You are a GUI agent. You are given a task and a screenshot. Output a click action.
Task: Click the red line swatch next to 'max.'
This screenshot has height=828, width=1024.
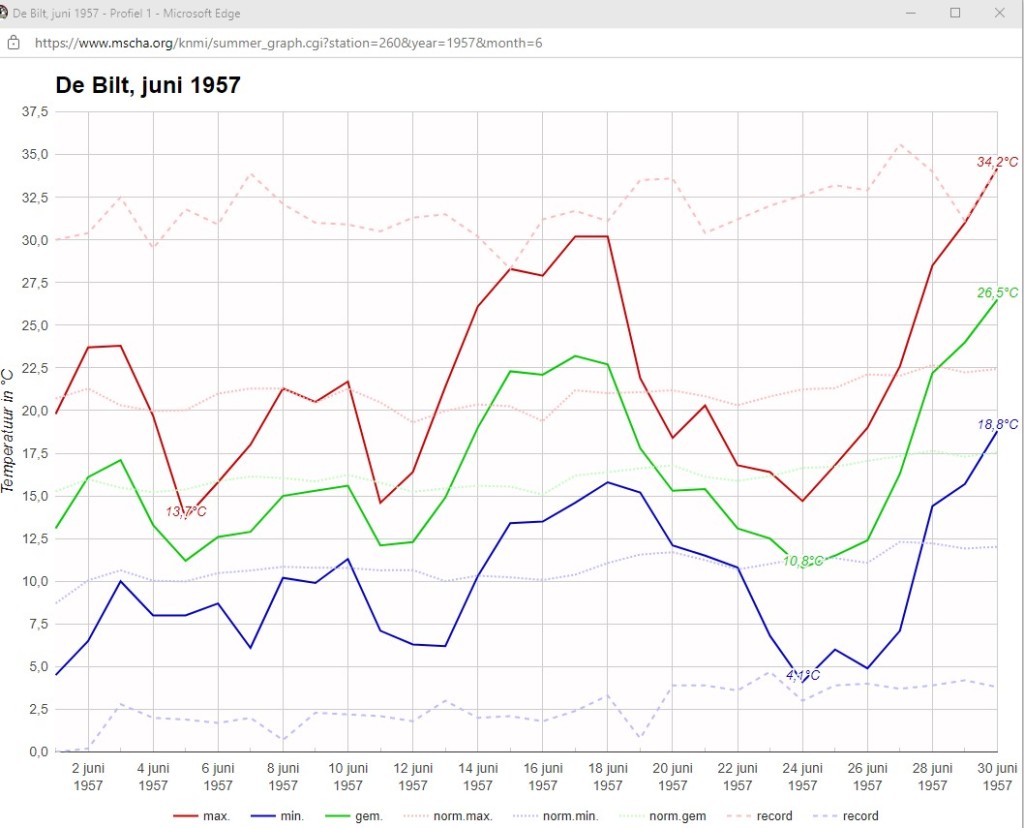point(185,816)
